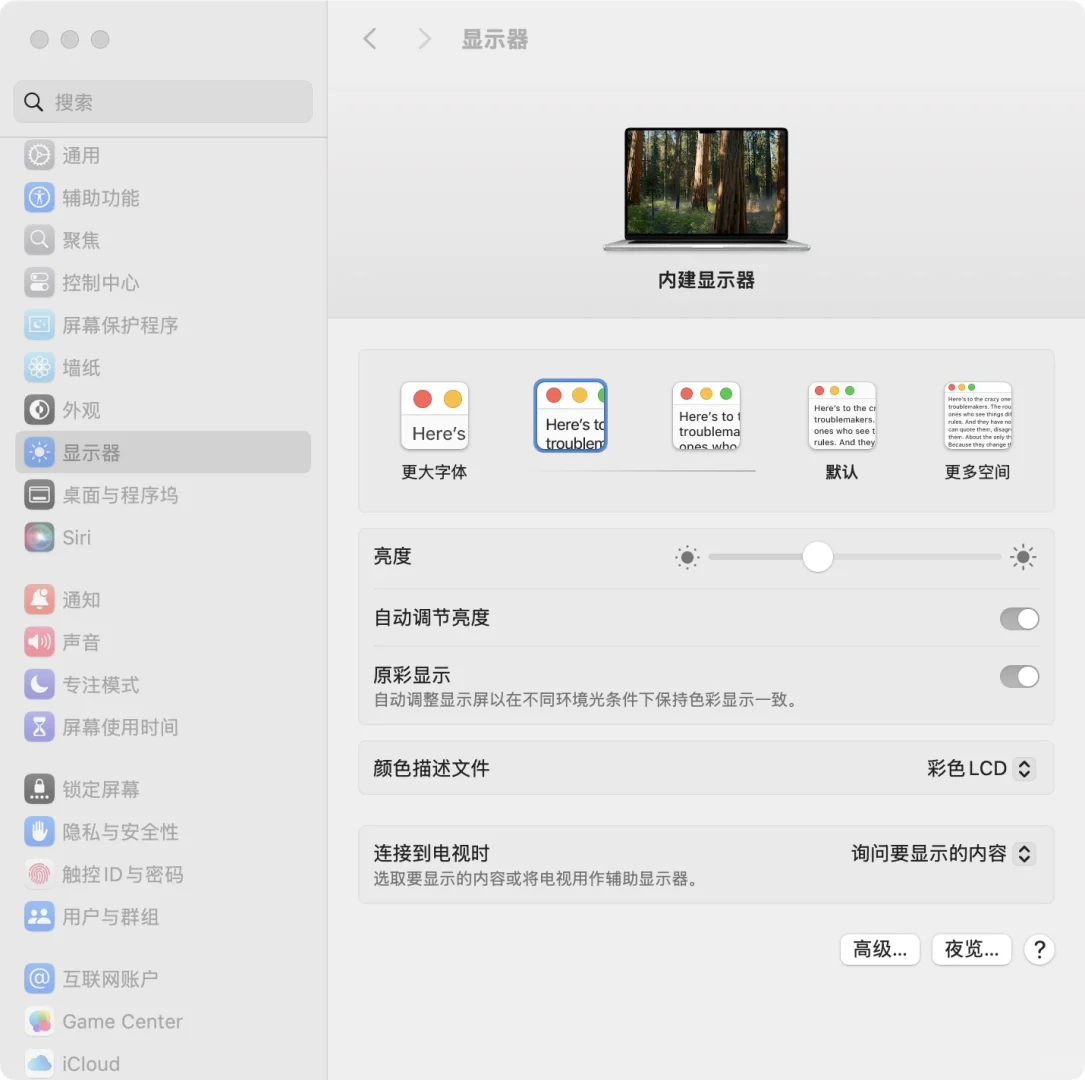Open 辅助功能 accessibility icon
This screenshot has width=1085, height=1080.
point(39,198)
